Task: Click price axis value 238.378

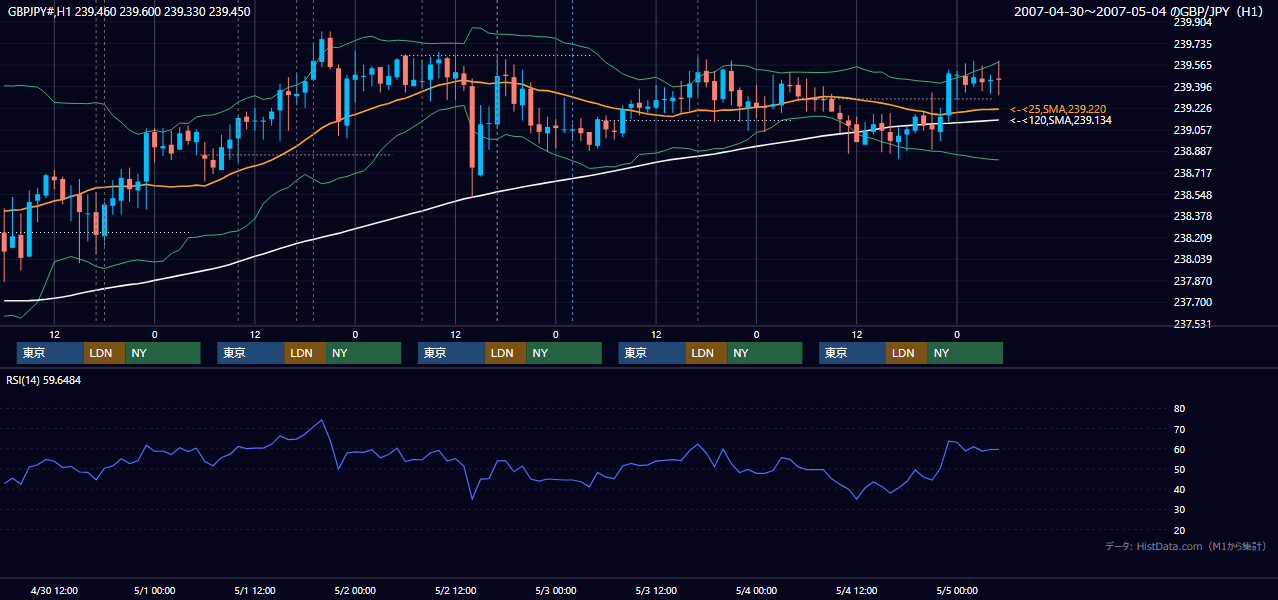Action: (1193, 216)
